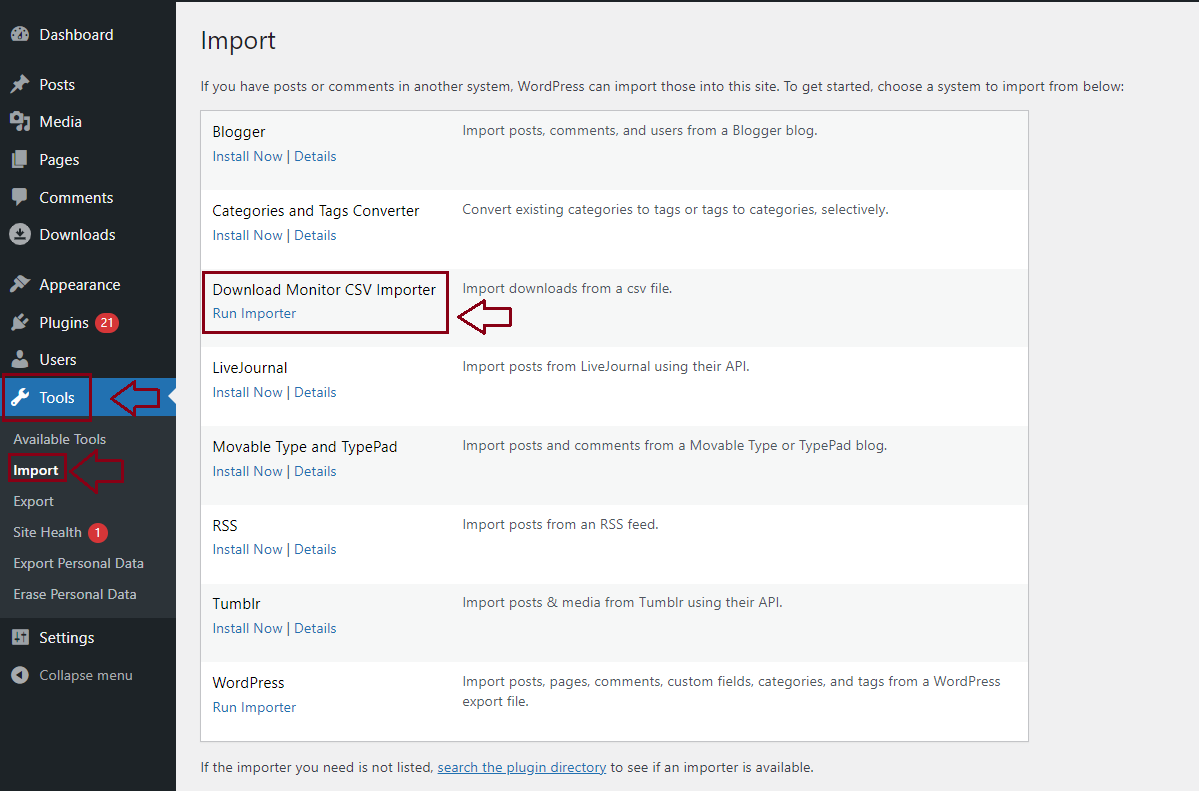Click search the plugin directory link
This screenshot has height=791, width=1199.
coord(522,767)
